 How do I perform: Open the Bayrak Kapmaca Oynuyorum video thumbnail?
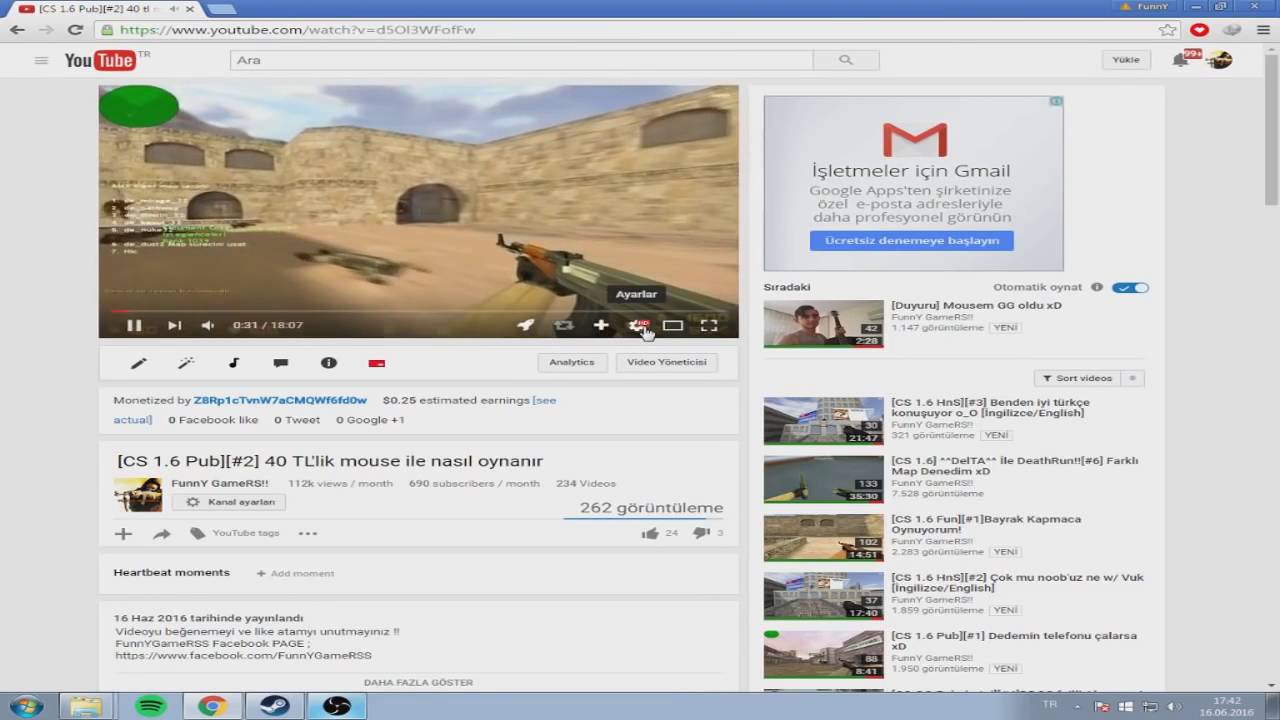pyautogui.click(x=824, y=538)
